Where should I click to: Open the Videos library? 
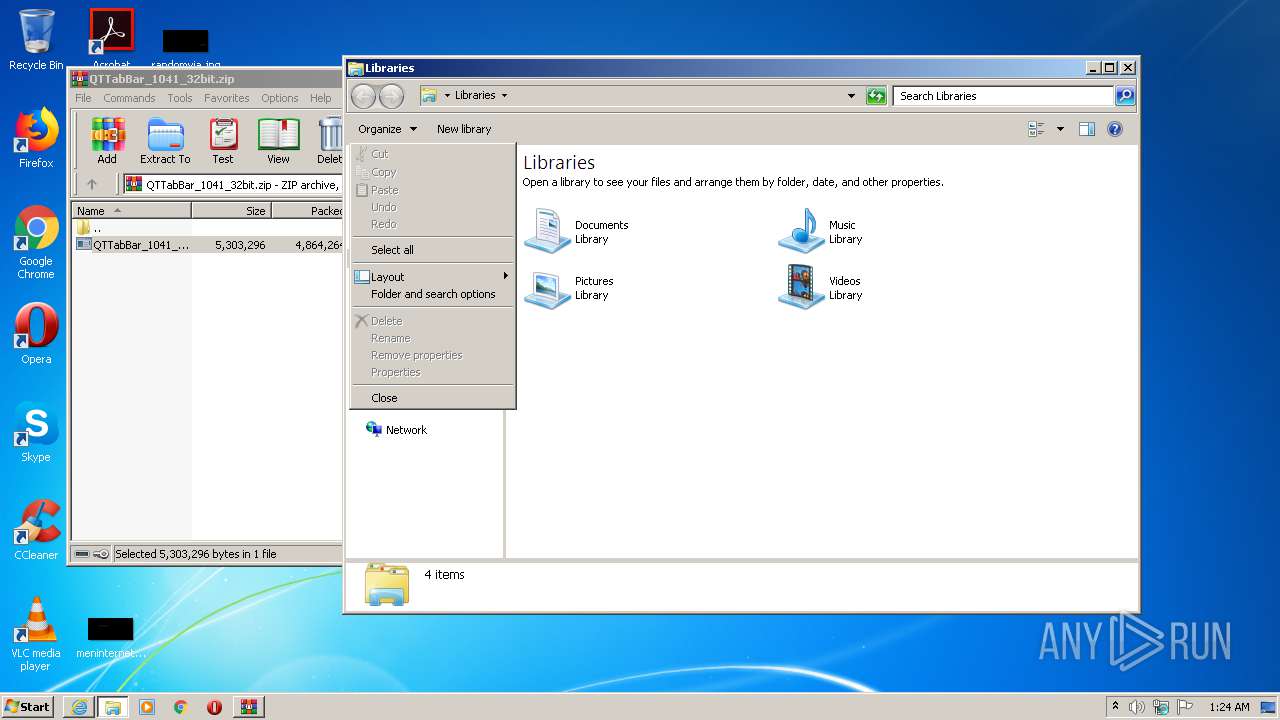(x=820, y=288)
